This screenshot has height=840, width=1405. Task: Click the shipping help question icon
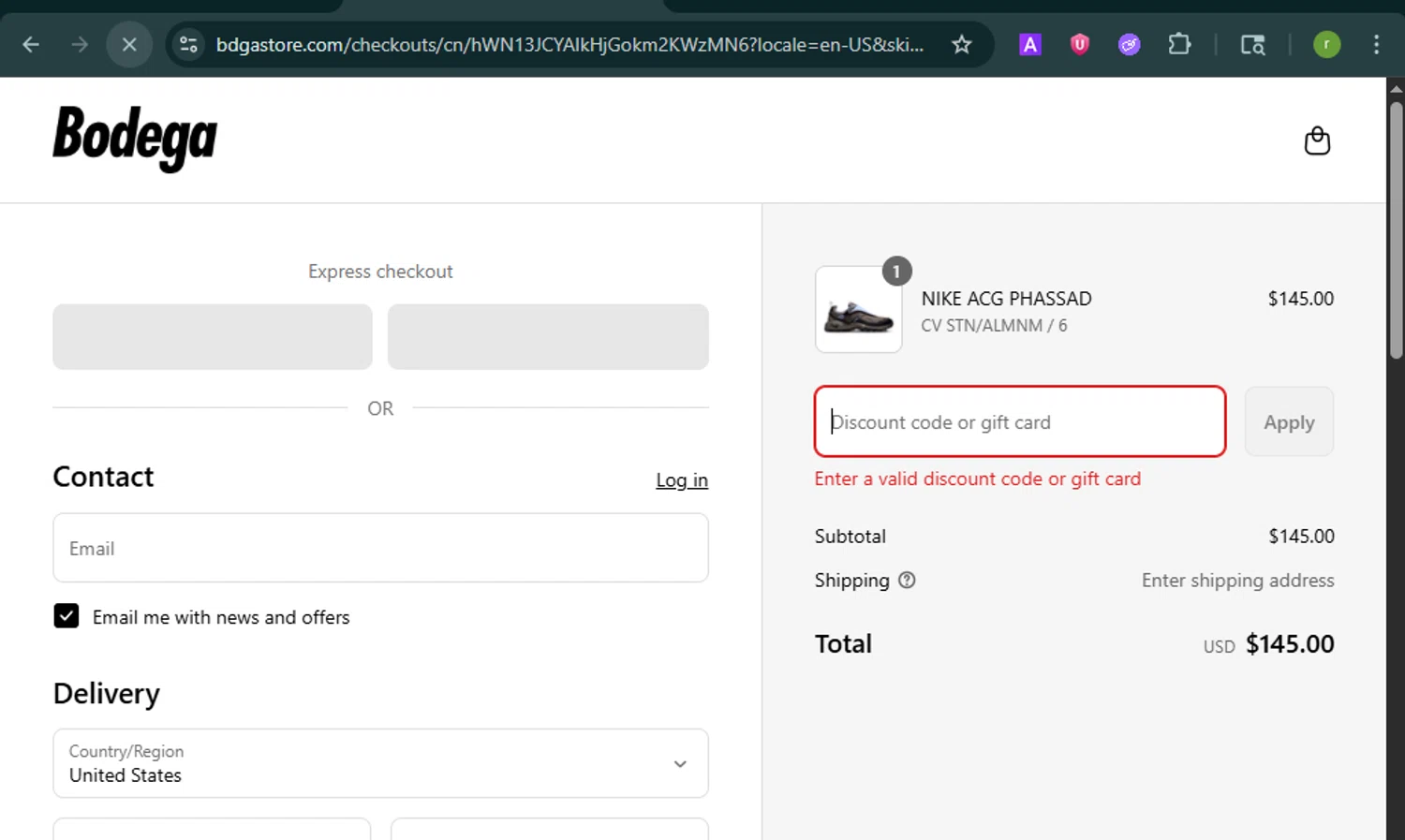[907, 580]
